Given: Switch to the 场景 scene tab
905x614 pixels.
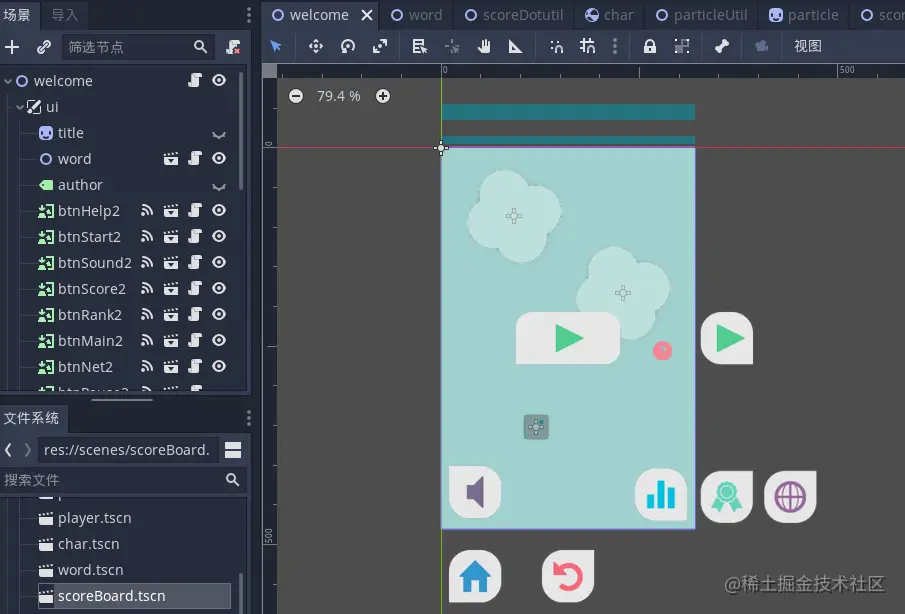Looking at the screenshot, I should pos(17,14).
